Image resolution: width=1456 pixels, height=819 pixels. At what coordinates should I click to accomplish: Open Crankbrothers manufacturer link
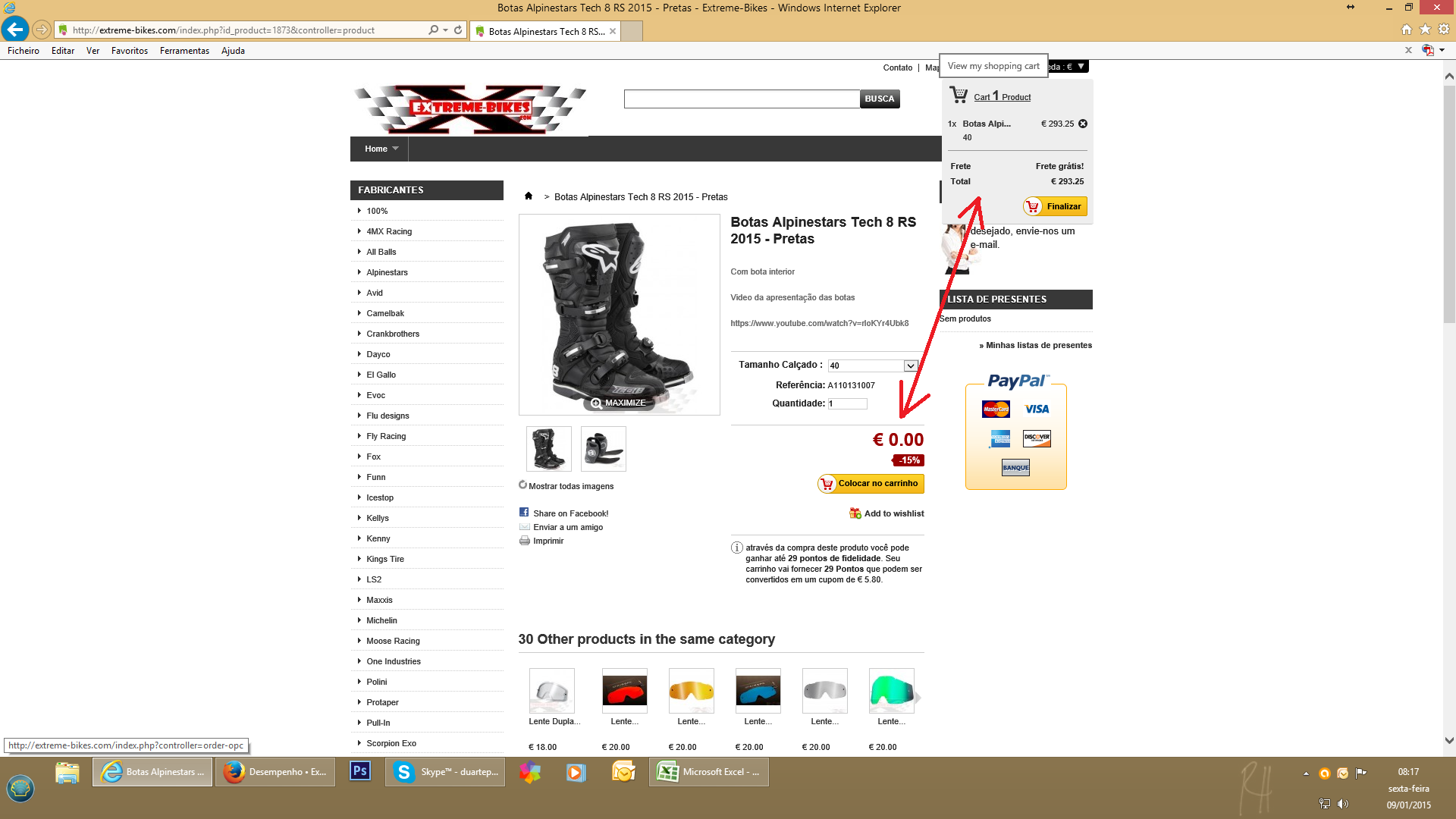[393, 334]
